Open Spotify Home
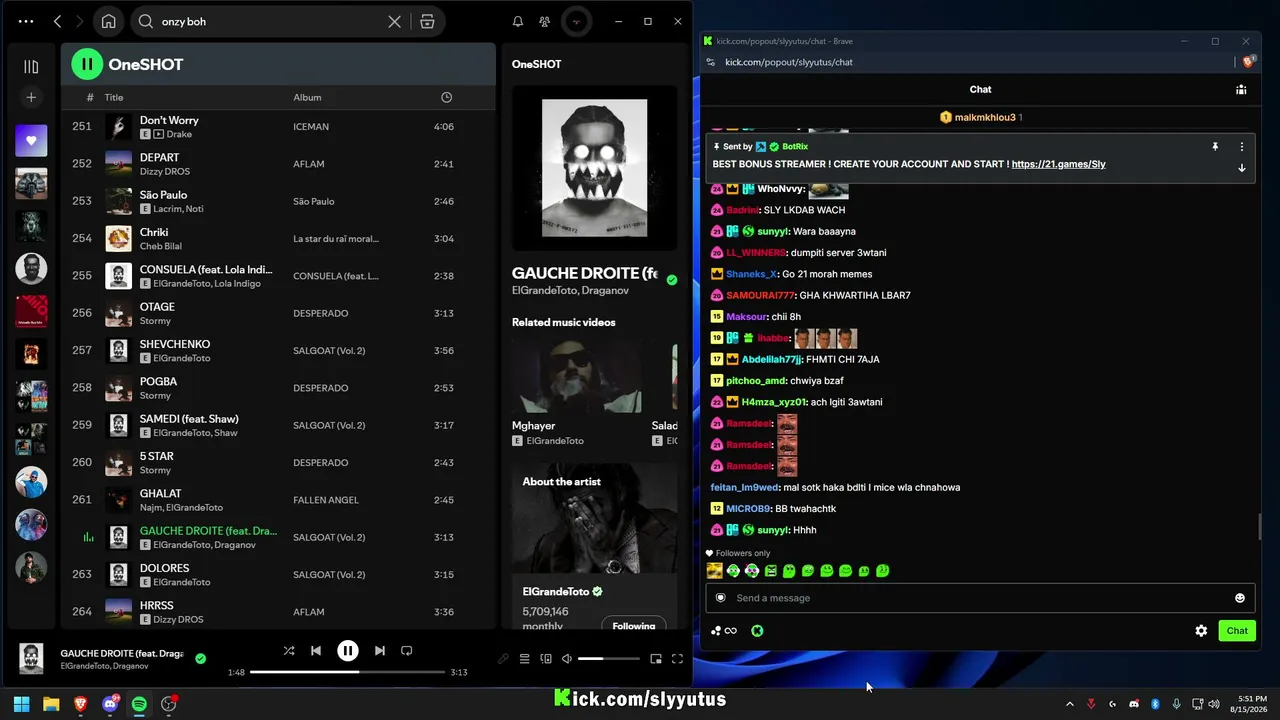The height and width of the screenshot is (720, 1280). [108, 21]
